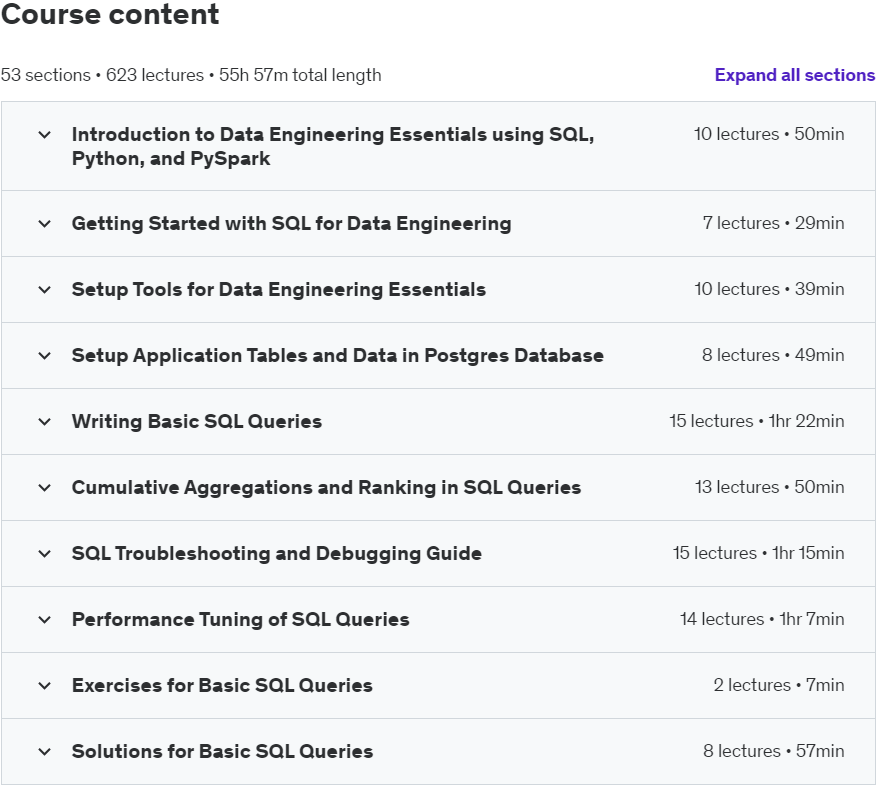Image resolution: width=878 pixels, height=785 pixels.
Task: Expand chevron beside Getting Started with SQL
Action: coord(44,224)
